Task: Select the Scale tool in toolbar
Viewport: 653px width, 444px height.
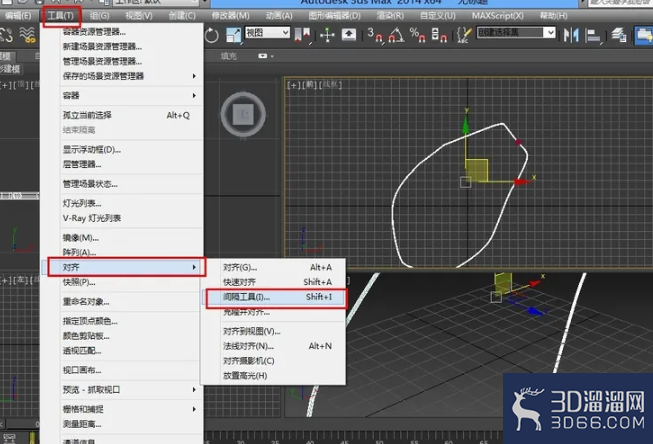Action: coord(234,35)
